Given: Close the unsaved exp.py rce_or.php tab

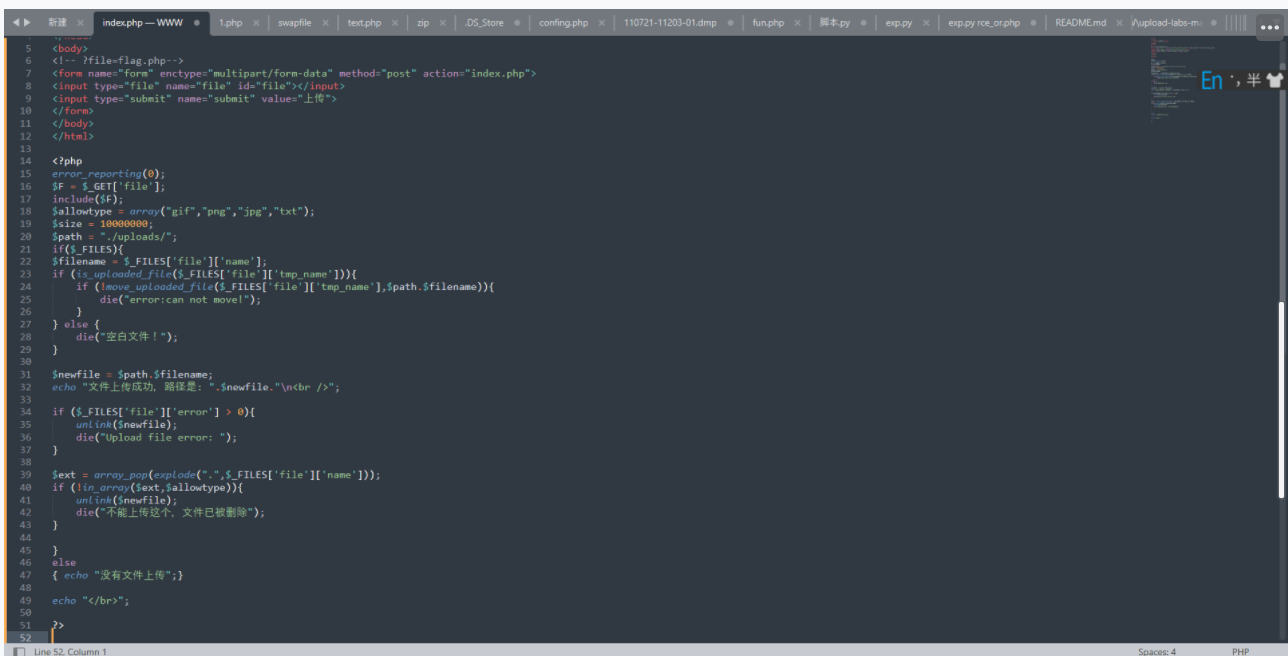Looking at the screenshot, I should (1033, 22).
